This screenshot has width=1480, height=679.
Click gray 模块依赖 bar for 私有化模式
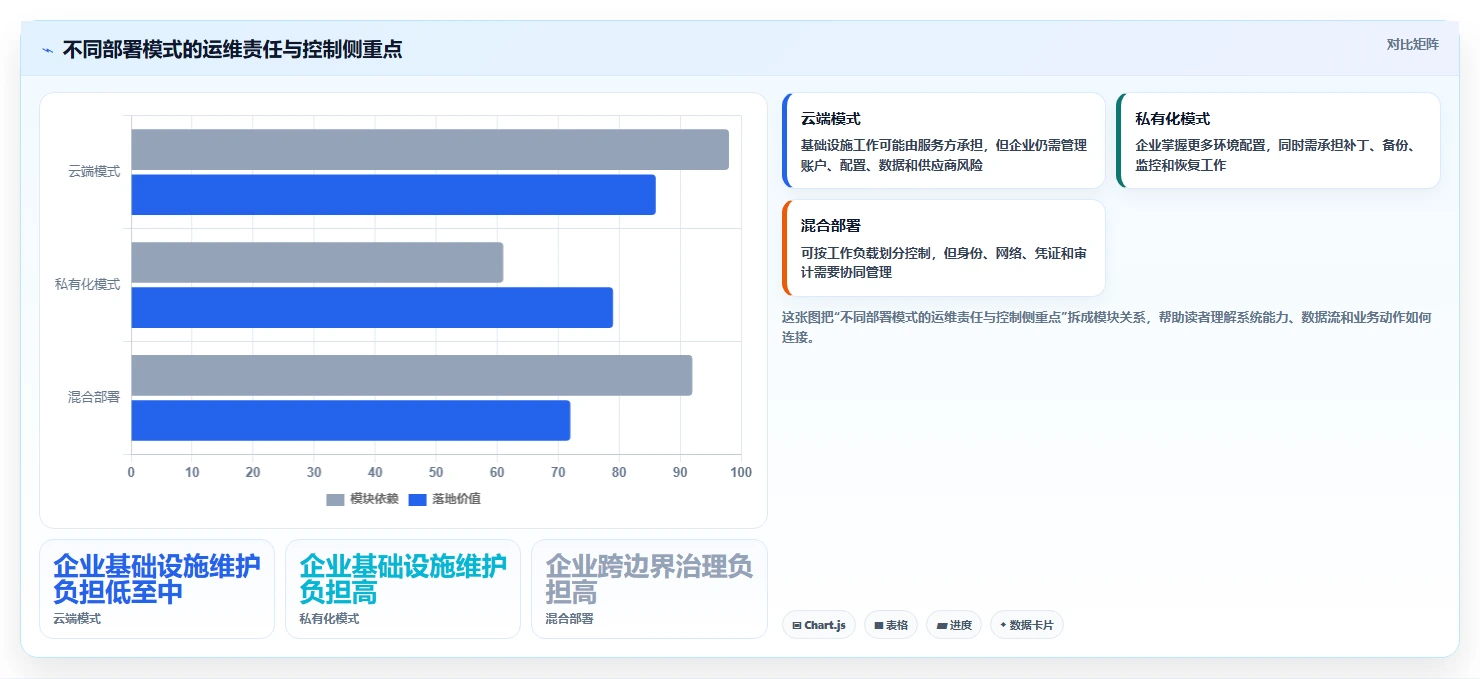pos(317,262)
